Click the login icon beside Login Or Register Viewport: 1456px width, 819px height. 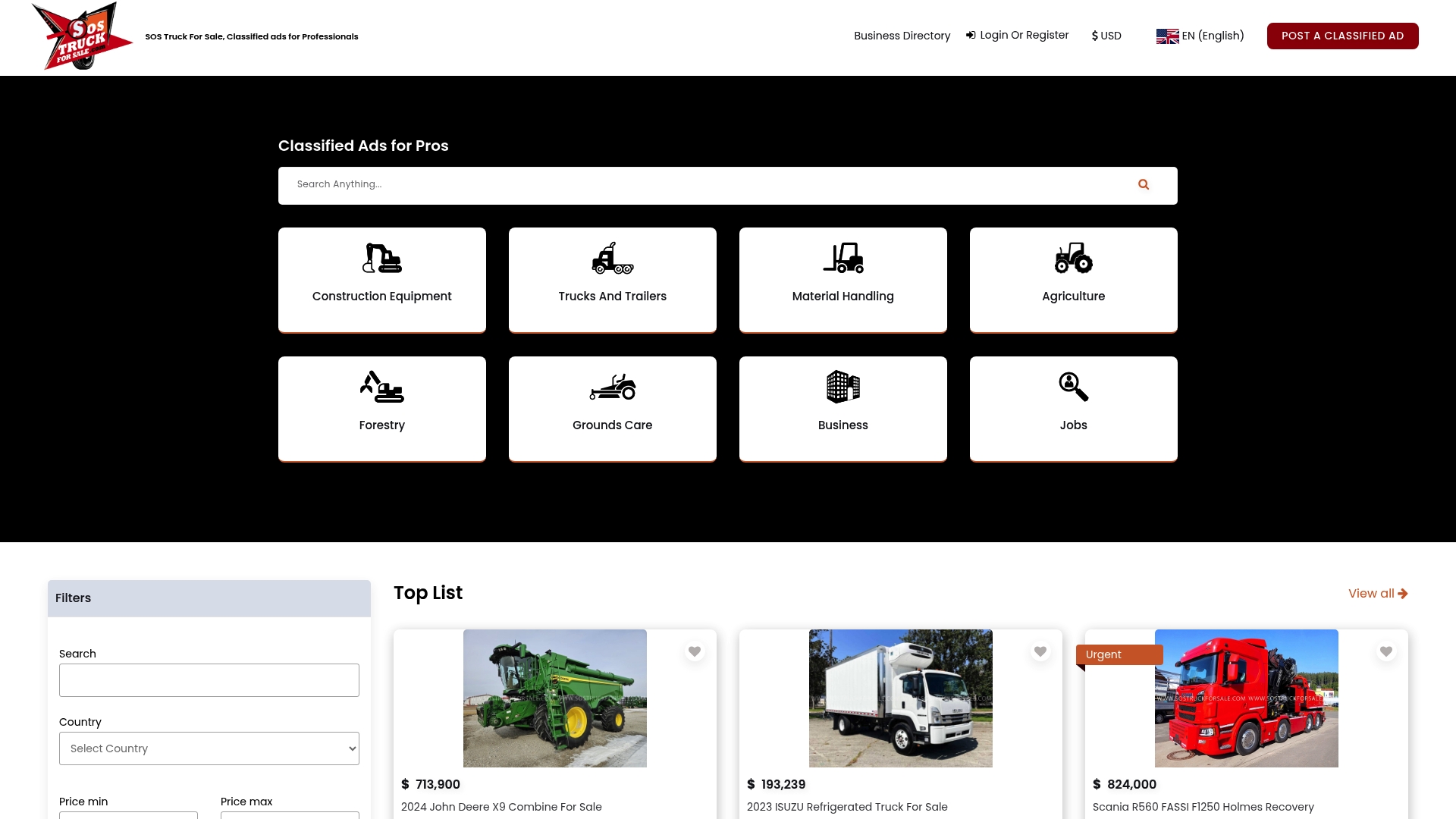(x=971, y=35)
